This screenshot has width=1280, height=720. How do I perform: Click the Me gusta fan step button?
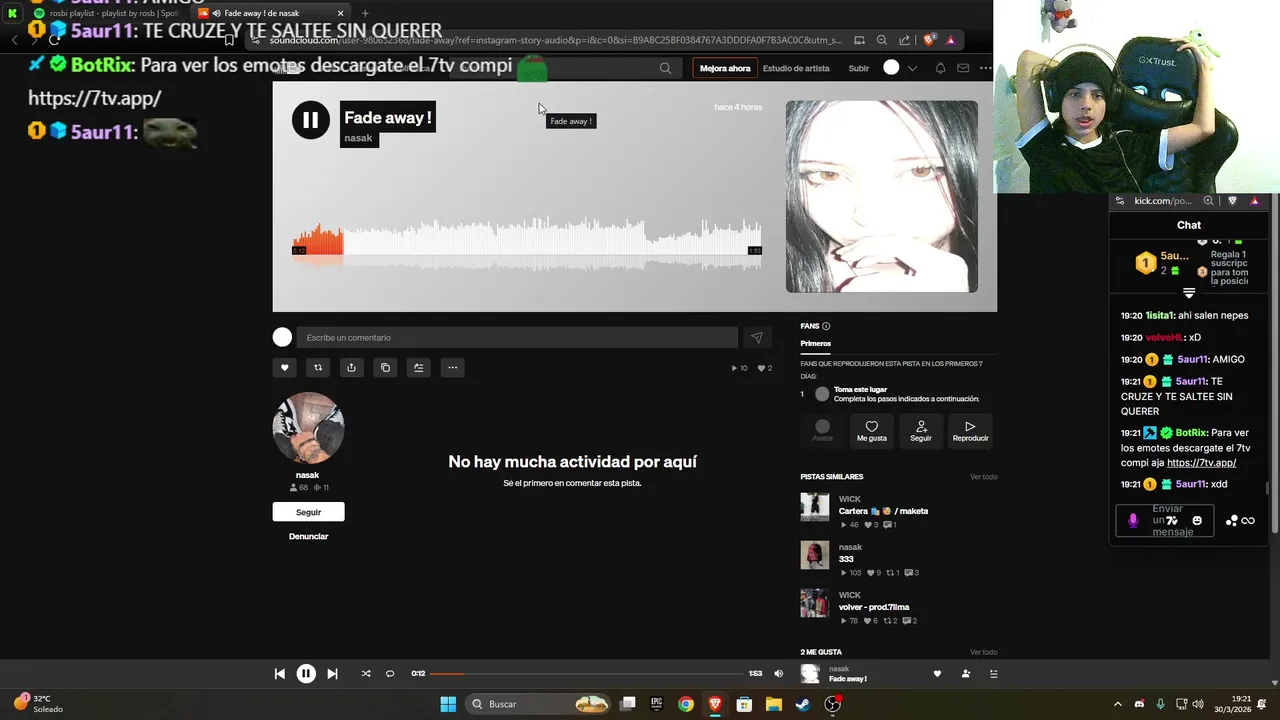[x=871, y=431]
